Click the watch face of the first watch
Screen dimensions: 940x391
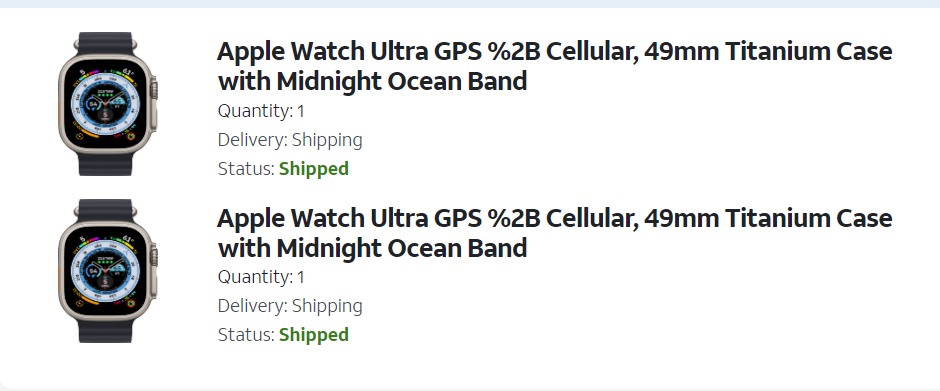106,104
